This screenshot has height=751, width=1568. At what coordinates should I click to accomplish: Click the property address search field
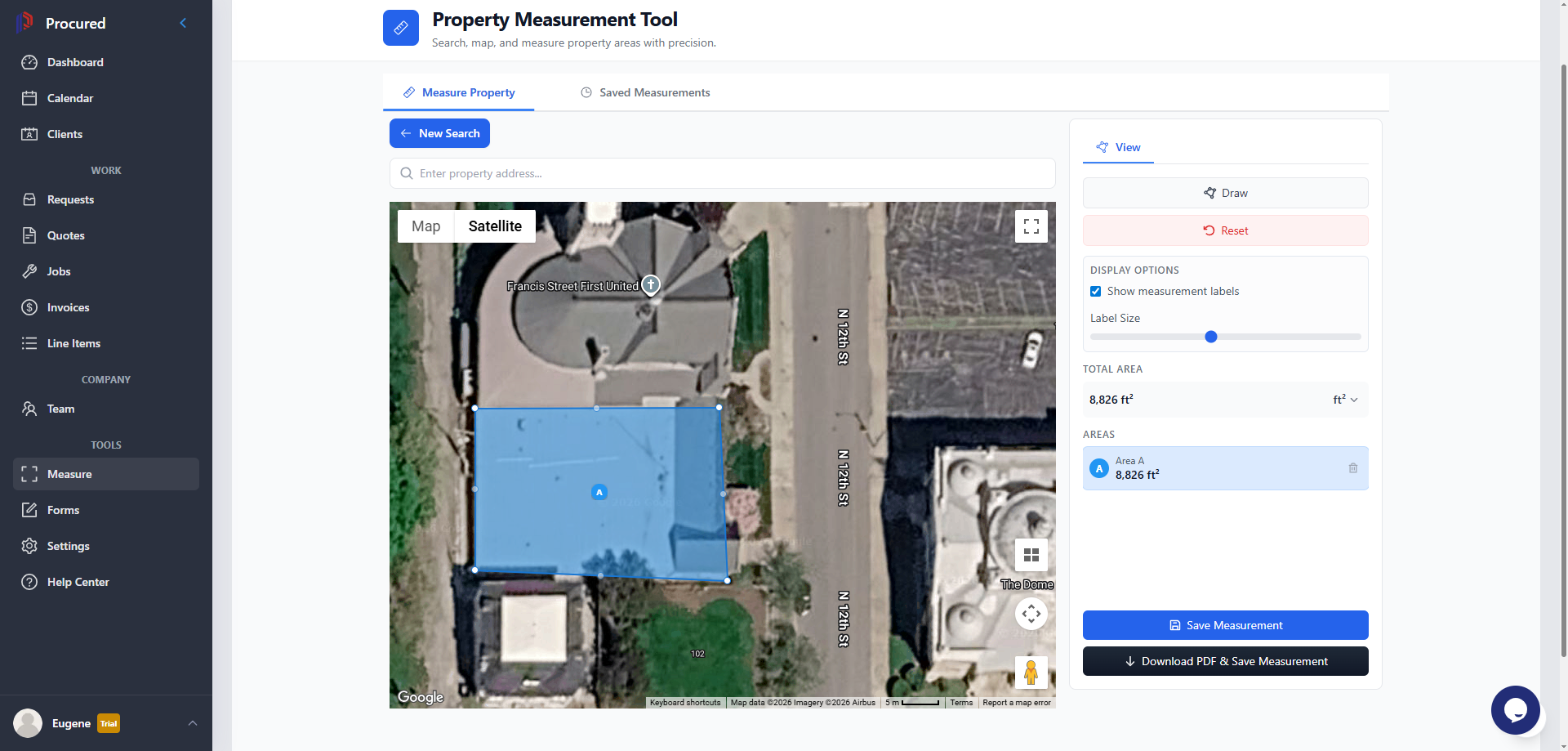[x=722, y=173]
